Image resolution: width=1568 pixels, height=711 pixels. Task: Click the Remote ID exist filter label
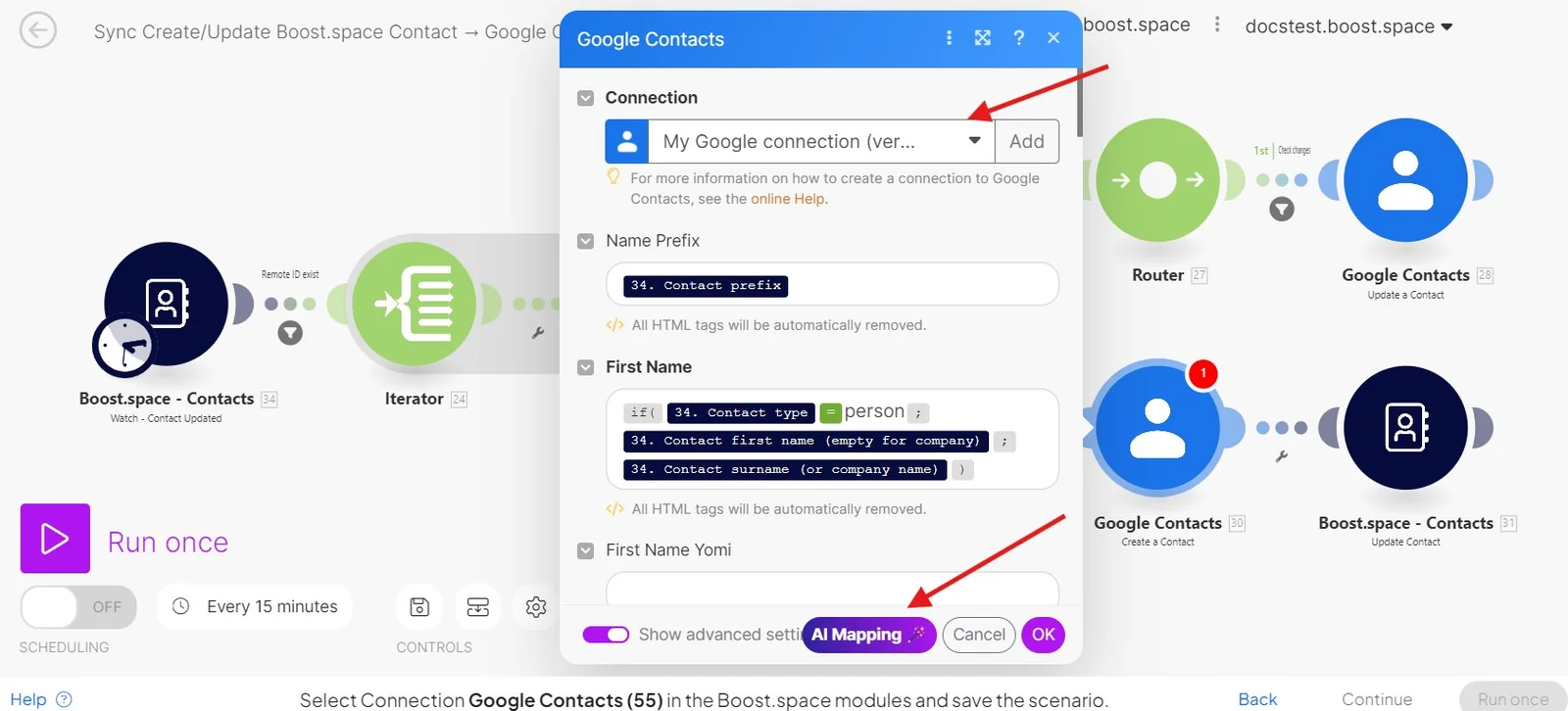coord(290,274)
